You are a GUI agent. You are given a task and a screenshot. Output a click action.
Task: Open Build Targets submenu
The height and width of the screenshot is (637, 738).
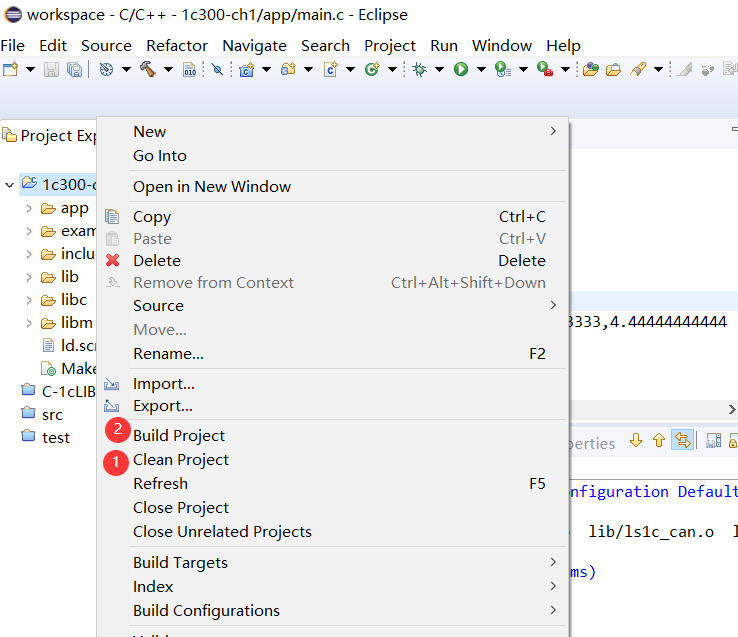(x=333, y=563)
